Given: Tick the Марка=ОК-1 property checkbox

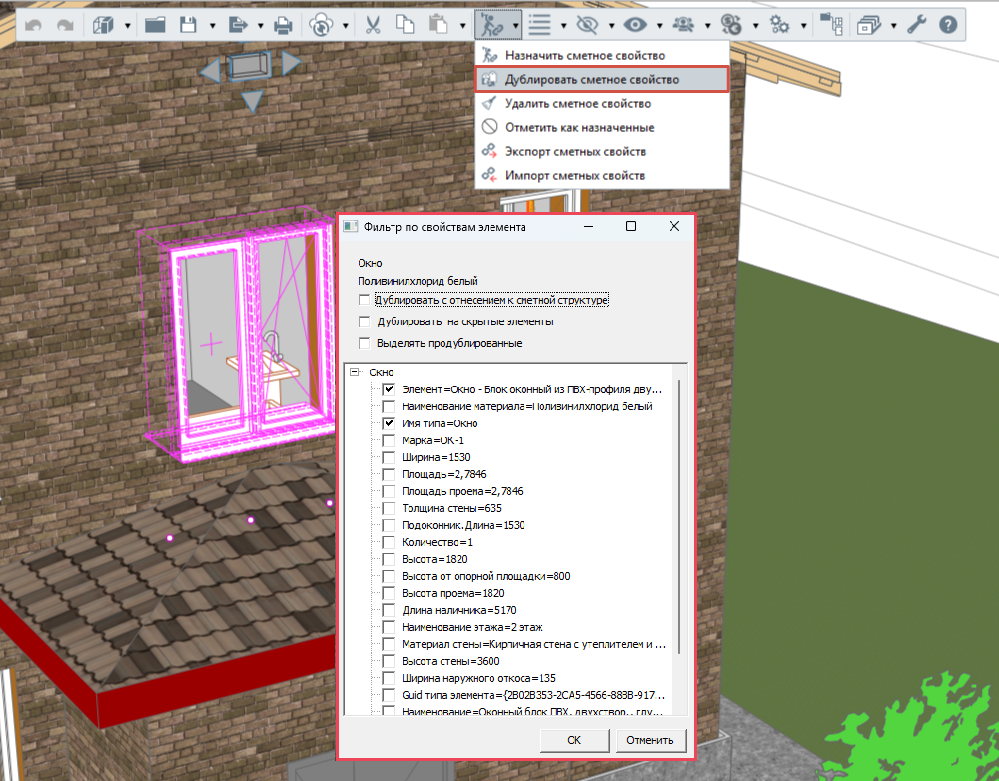Looking at the screenshot, I should pyautogui.click(x=389, y=440).
